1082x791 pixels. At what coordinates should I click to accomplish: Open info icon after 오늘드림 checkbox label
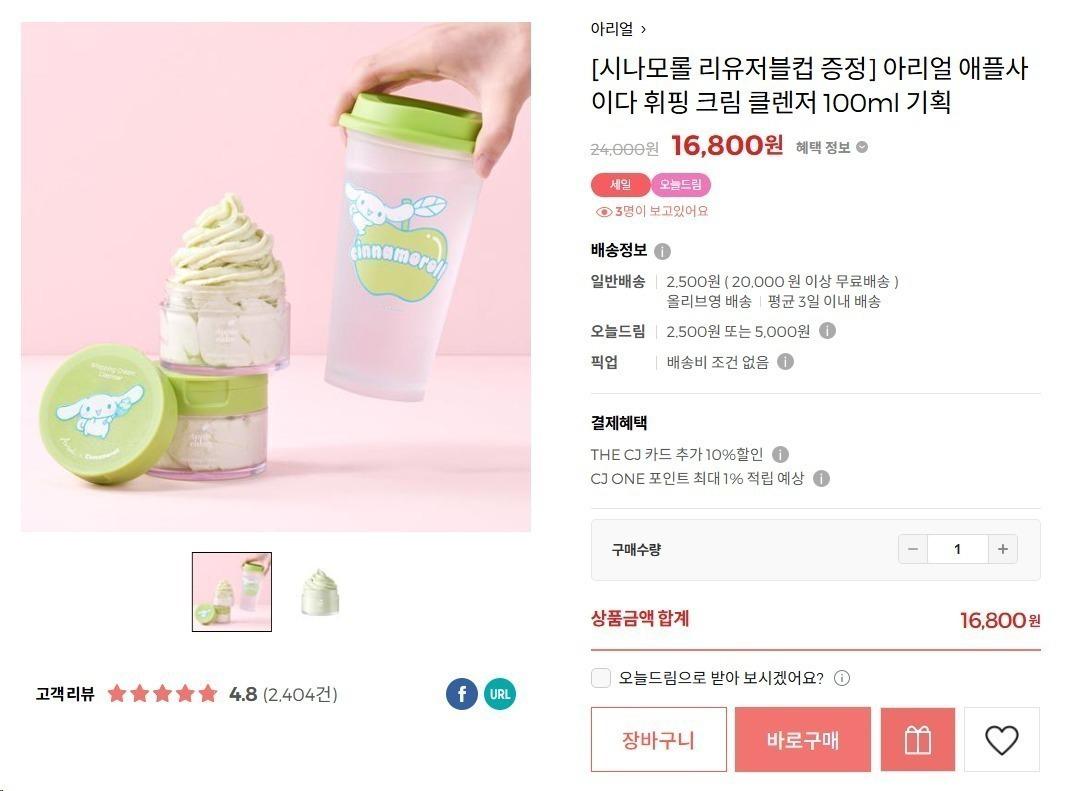[842, 678]
